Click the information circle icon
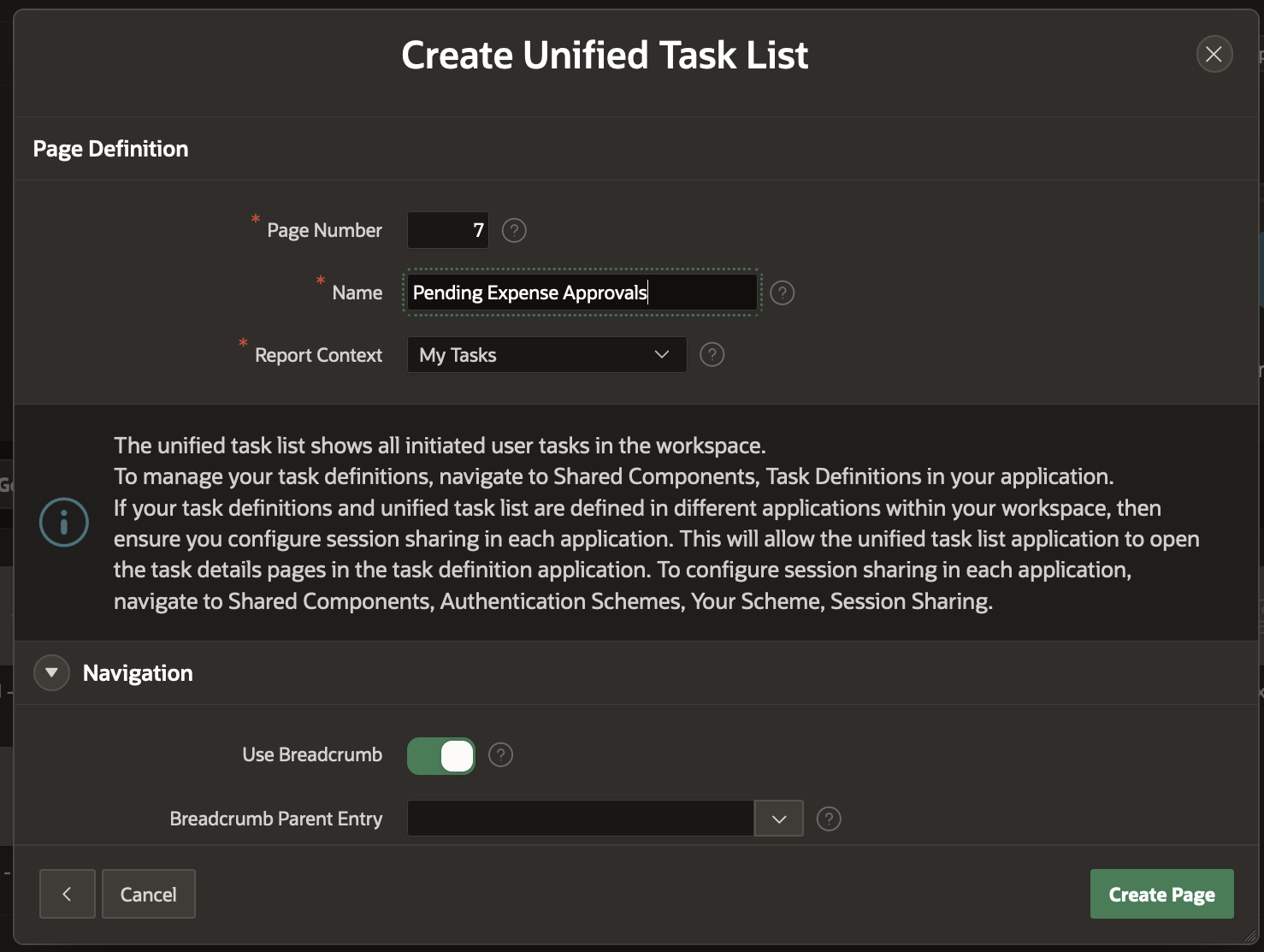This screenshot has width=1264, height=952. (x=64, y=522)
